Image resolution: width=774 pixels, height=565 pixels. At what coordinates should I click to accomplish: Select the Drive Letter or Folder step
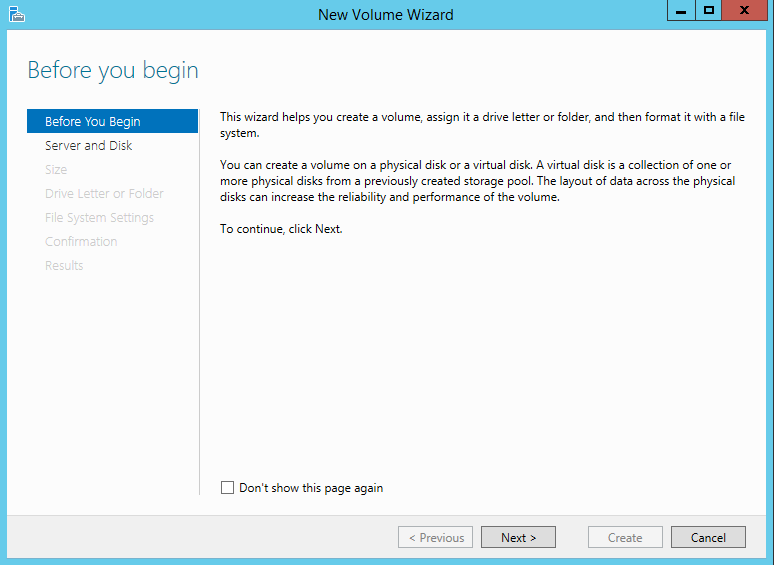[104, 193]
